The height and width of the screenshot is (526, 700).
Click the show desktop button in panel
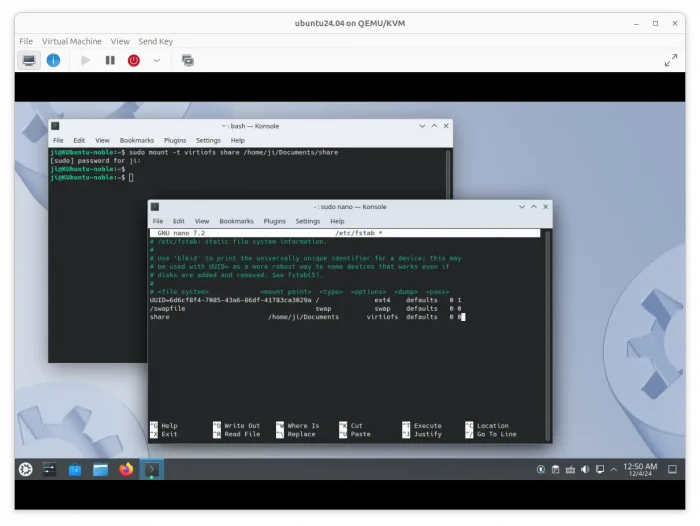(x=672, y=469)
